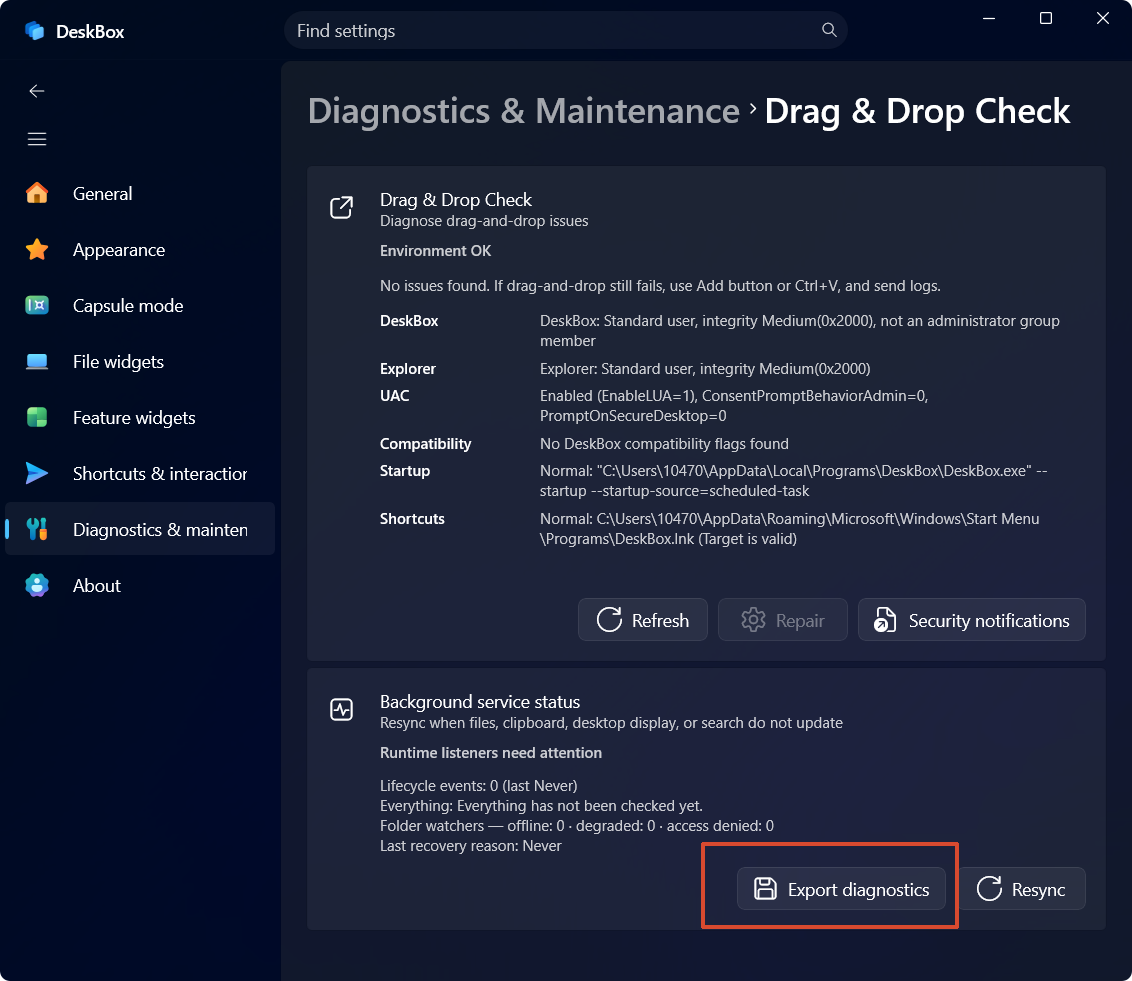Click the Compatibility row label

click(x=425, y=444)
